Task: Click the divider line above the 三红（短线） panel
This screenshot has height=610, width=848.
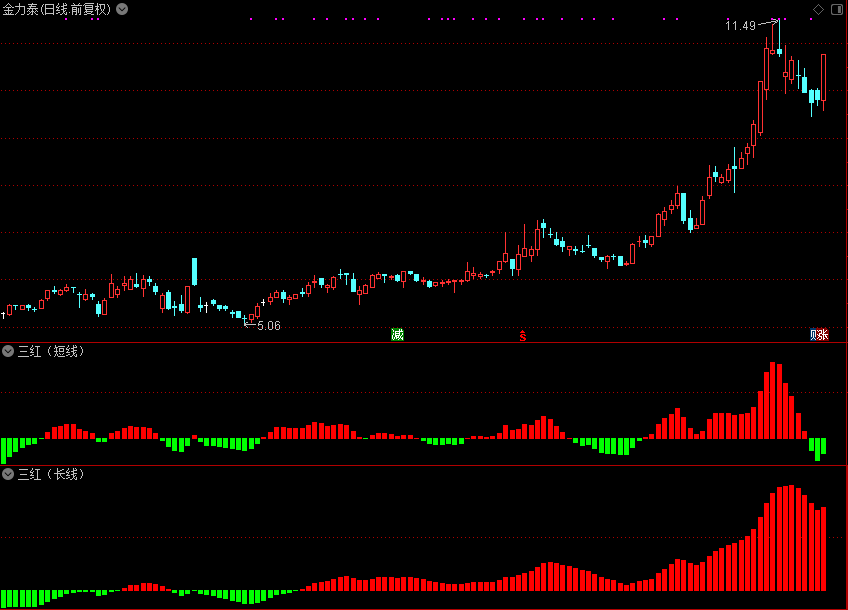Action: 424,343
